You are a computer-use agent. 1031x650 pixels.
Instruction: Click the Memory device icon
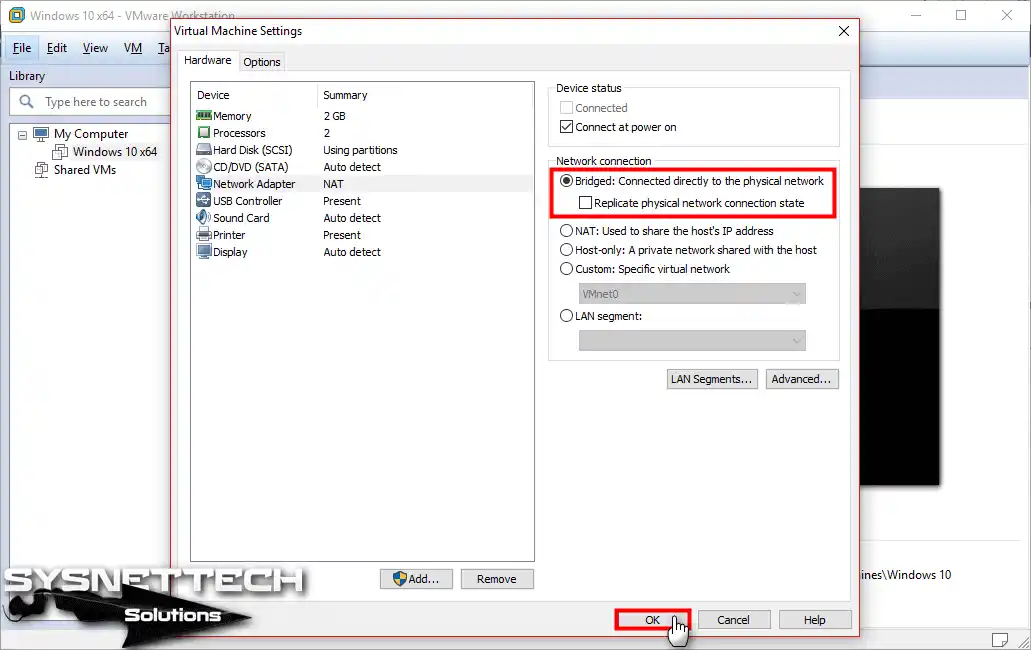coord(204,116)
